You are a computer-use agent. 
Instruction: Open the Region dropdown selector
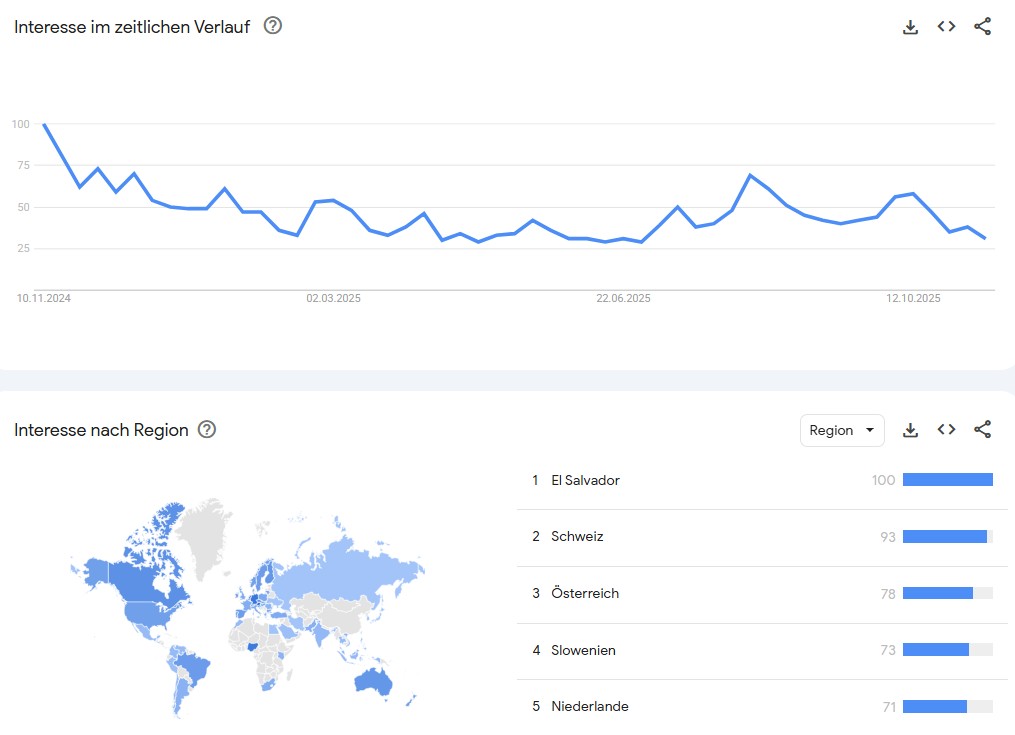[x=842, y=430]
